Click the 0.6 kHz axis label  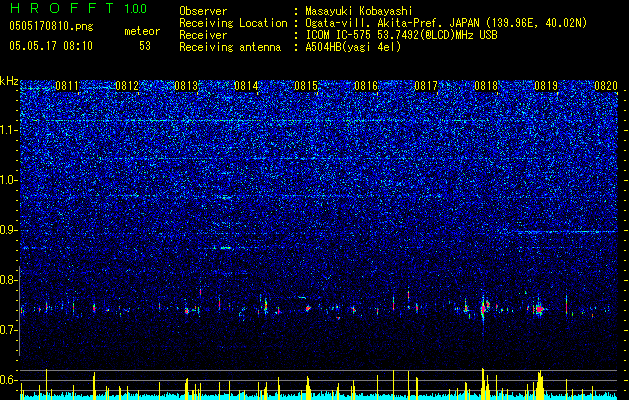[8, 380]
